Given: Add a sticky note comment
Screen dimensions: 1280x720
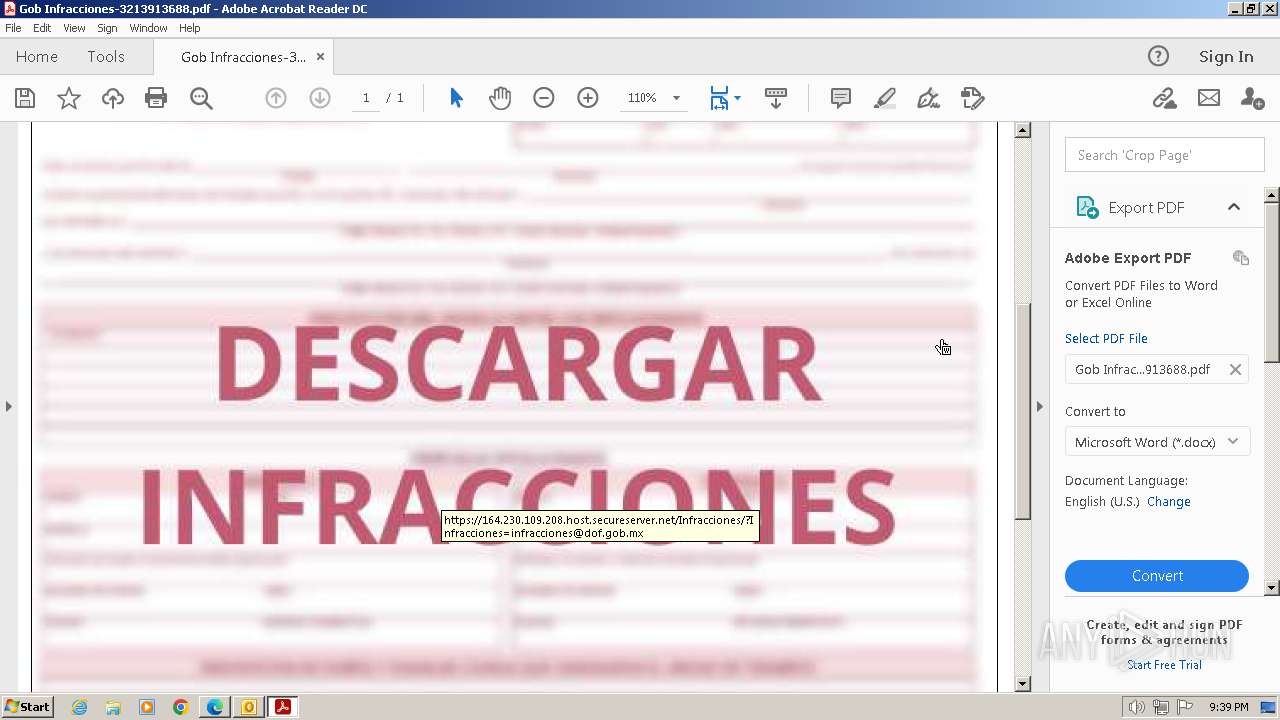Looking at the screenshot, I should (x=841, y=98).
